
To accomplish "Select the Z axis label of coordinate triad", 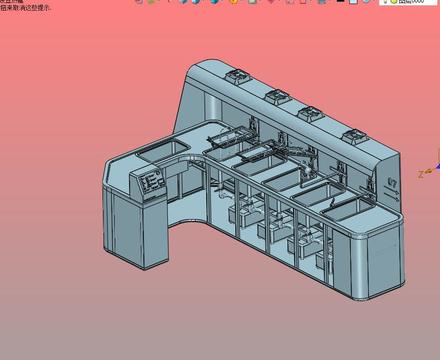I will click(x=421, y=174).
